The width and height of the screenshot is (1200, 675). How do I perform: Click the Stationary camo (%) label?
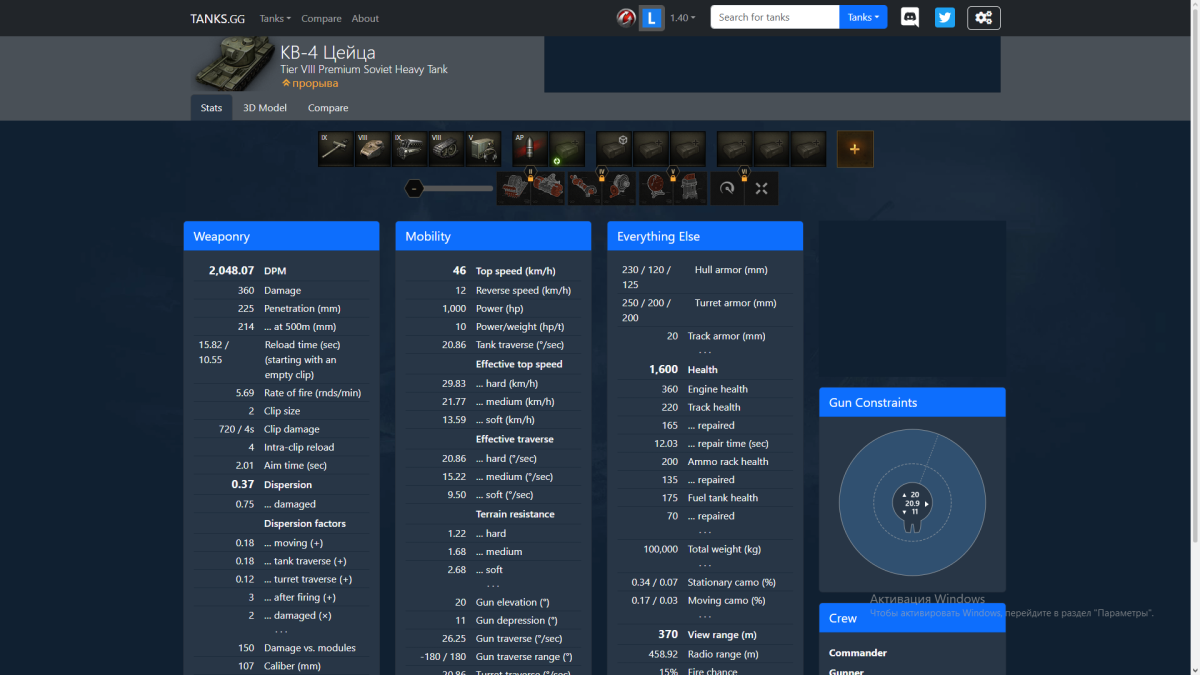pyautogui.click(x=731, y=582)
